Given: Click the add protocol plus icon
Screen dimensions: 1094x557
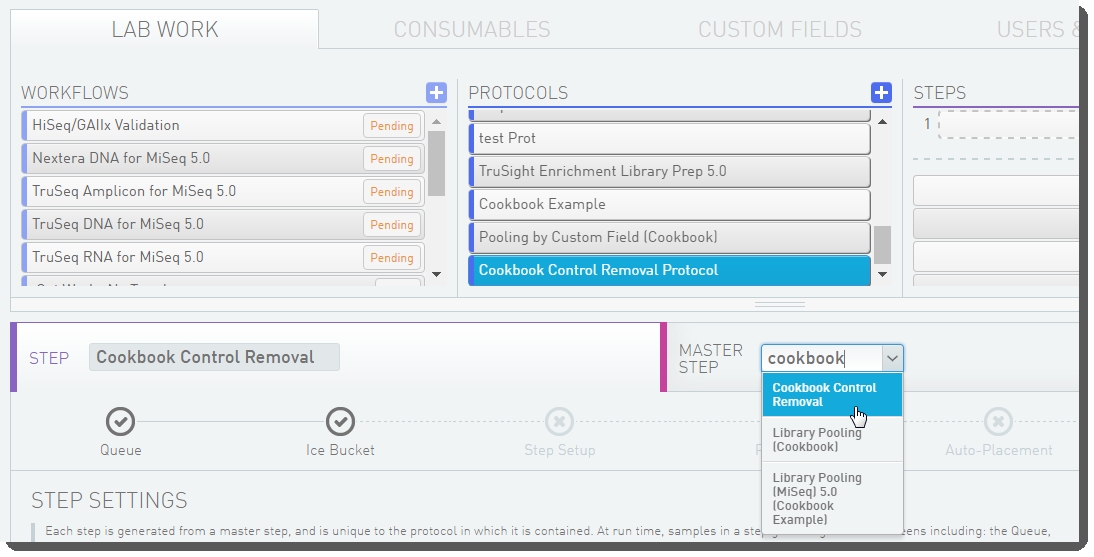Looking at the screenshot, I should click(x=881, y=93).
